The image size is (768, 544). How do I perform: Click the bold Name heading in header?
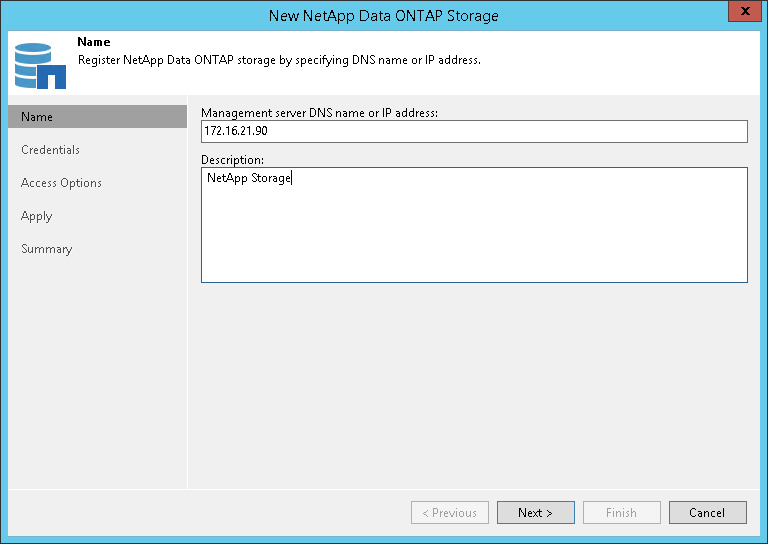93,43
